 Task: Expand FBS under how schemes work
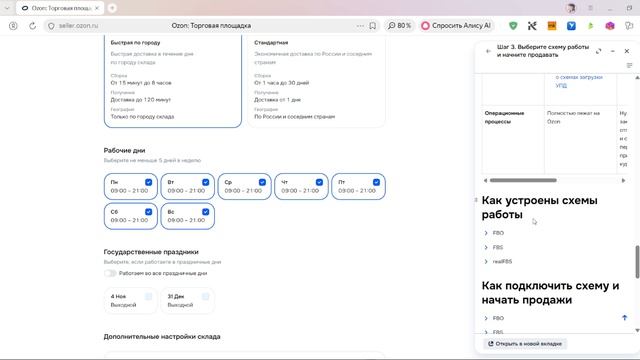(x=494, y=247)
